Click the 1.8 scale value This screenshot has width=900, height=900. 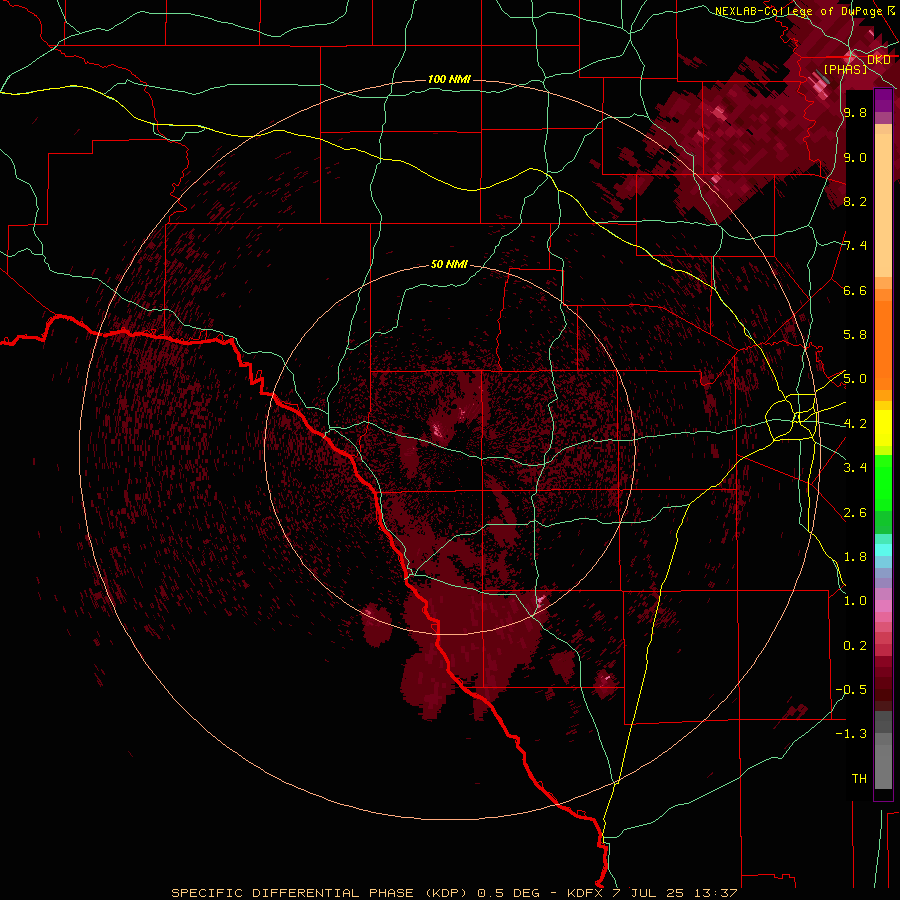pos(855,557)
